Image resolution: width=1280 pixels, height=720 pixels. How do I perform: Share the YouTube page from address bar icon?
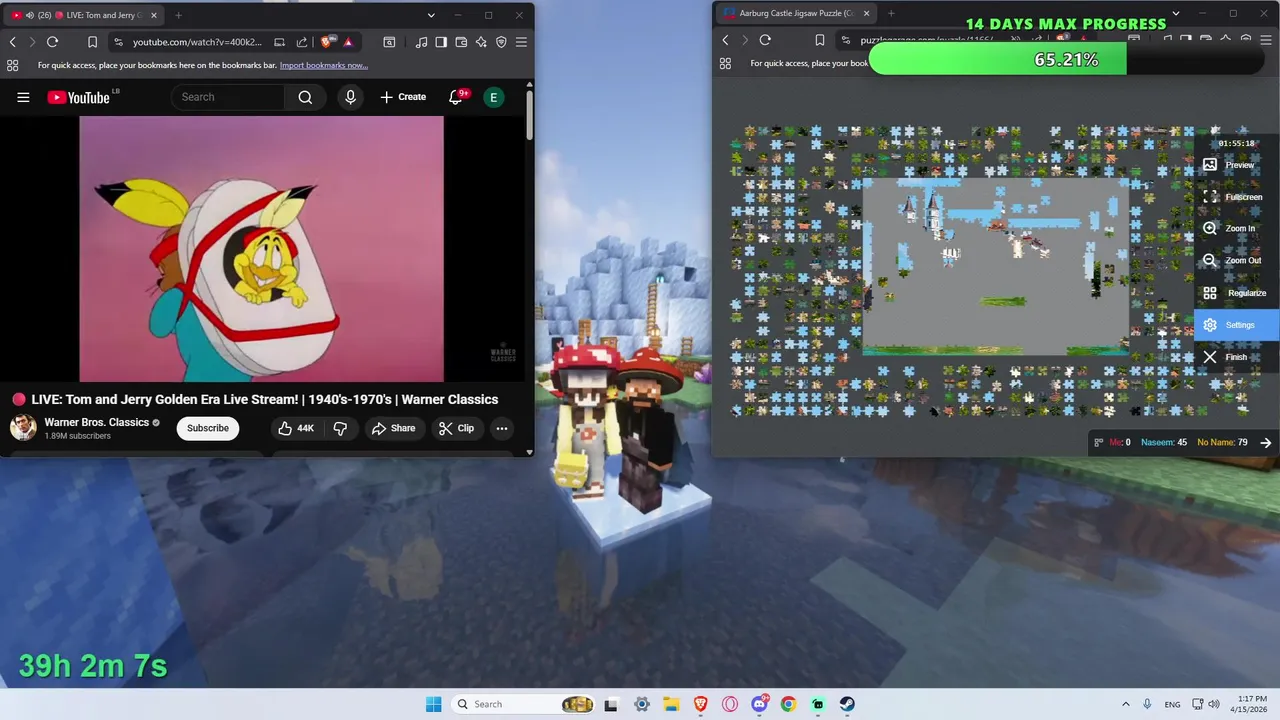point(301,42)
